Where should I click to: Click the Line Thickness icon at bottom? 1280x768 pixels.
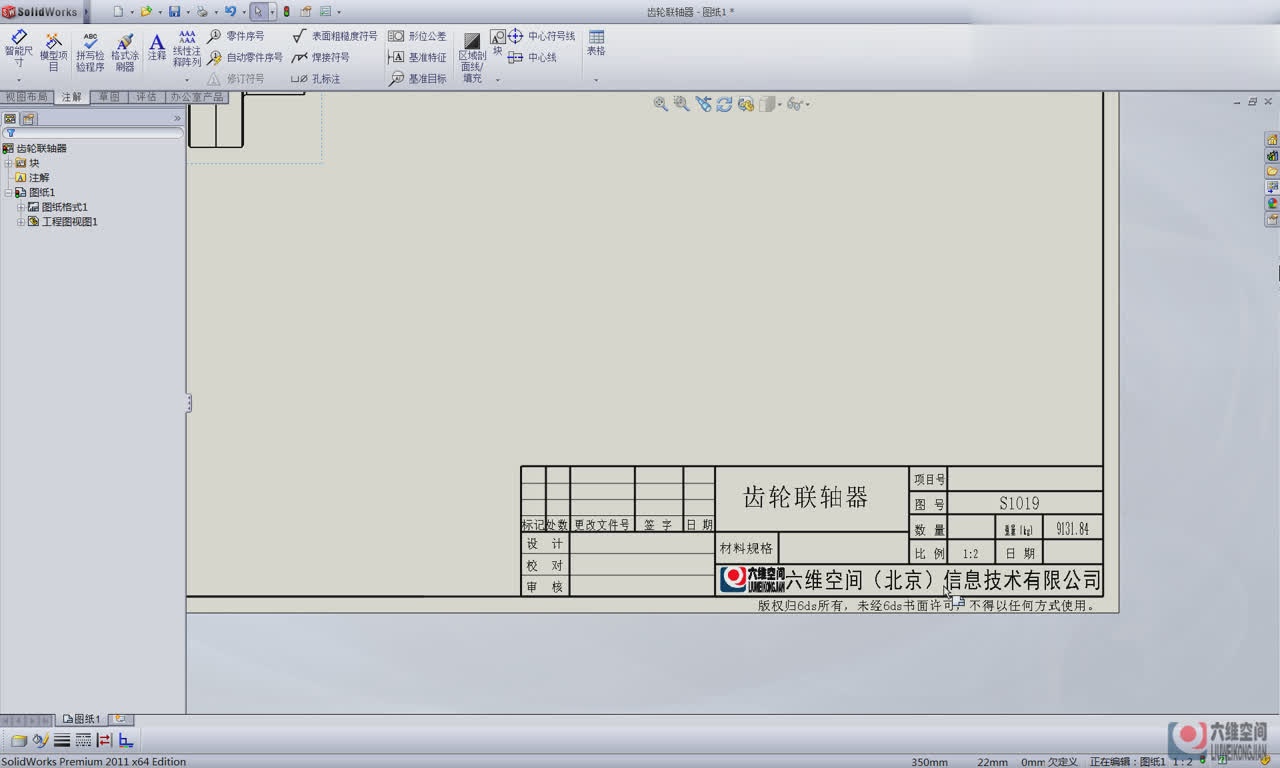(x=62, y=741)
